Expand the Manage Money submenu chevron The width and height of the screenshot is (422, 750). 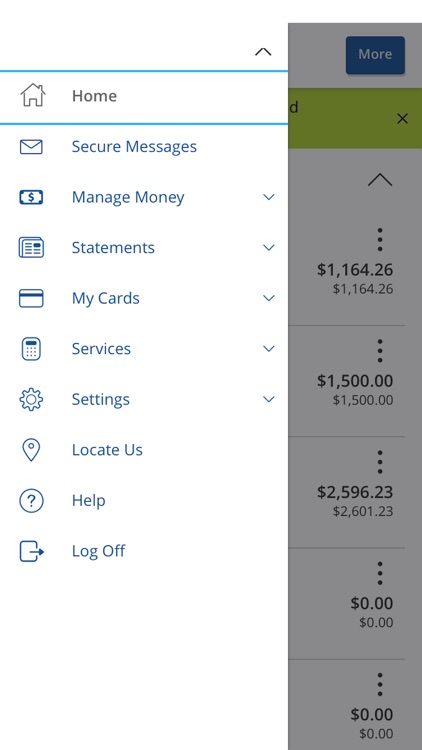click(269, 197)
